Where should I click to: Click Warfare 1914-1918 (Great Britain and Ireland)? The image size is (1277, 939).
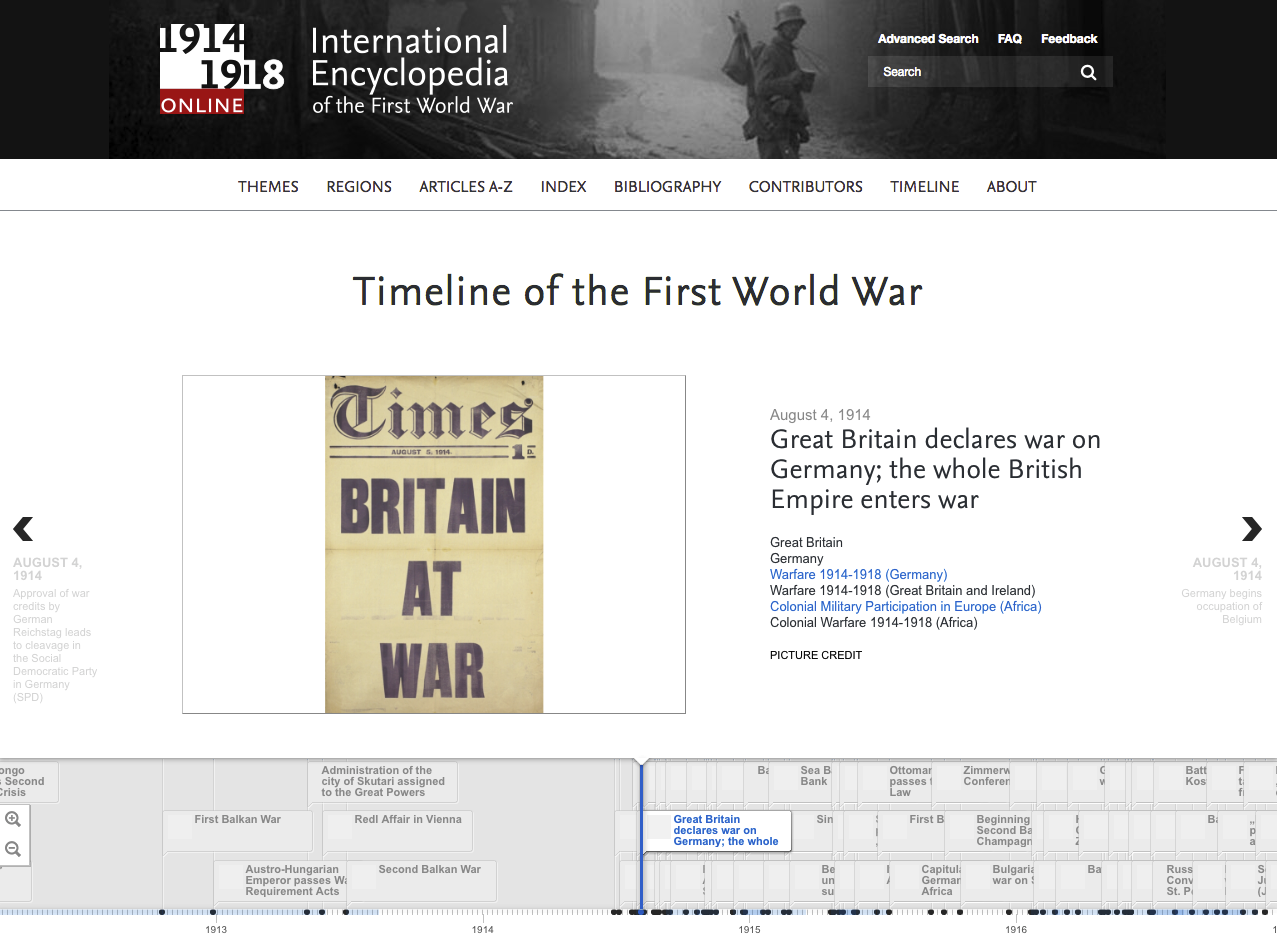coord(902,590)
